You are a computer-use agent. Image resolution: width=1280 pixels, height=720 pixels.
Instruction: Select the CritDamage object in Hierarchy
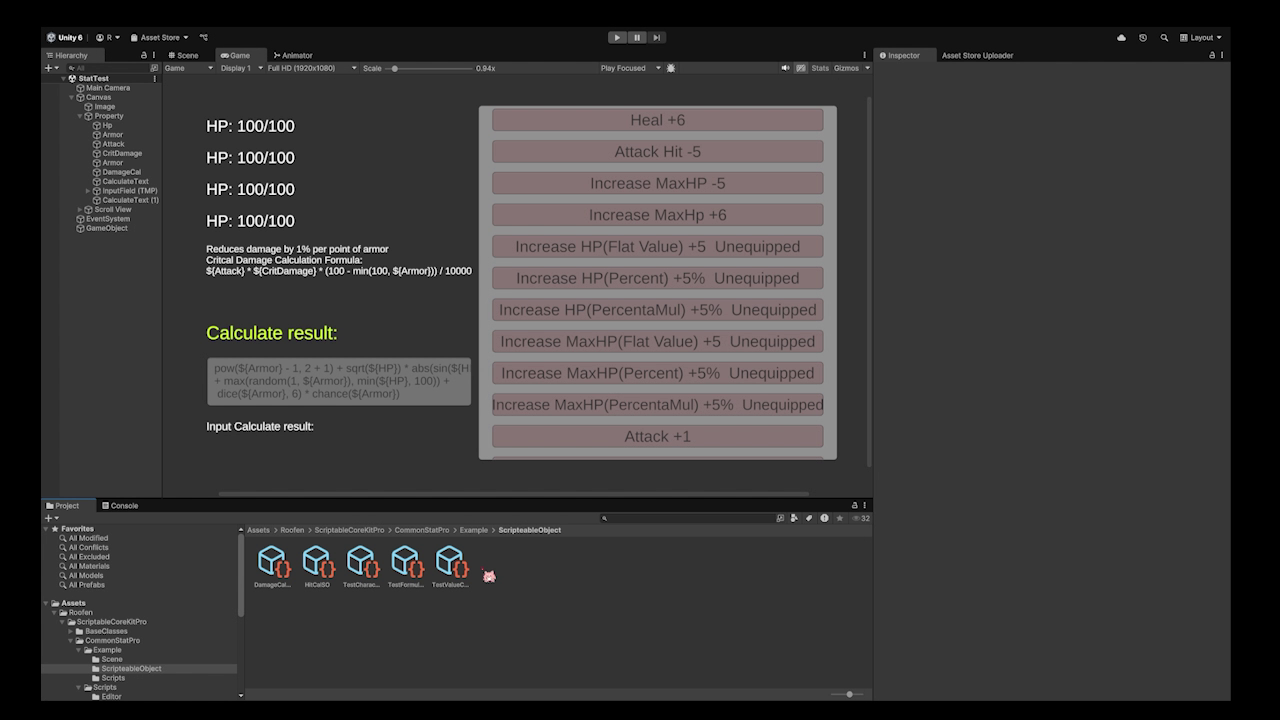[121, 153]
